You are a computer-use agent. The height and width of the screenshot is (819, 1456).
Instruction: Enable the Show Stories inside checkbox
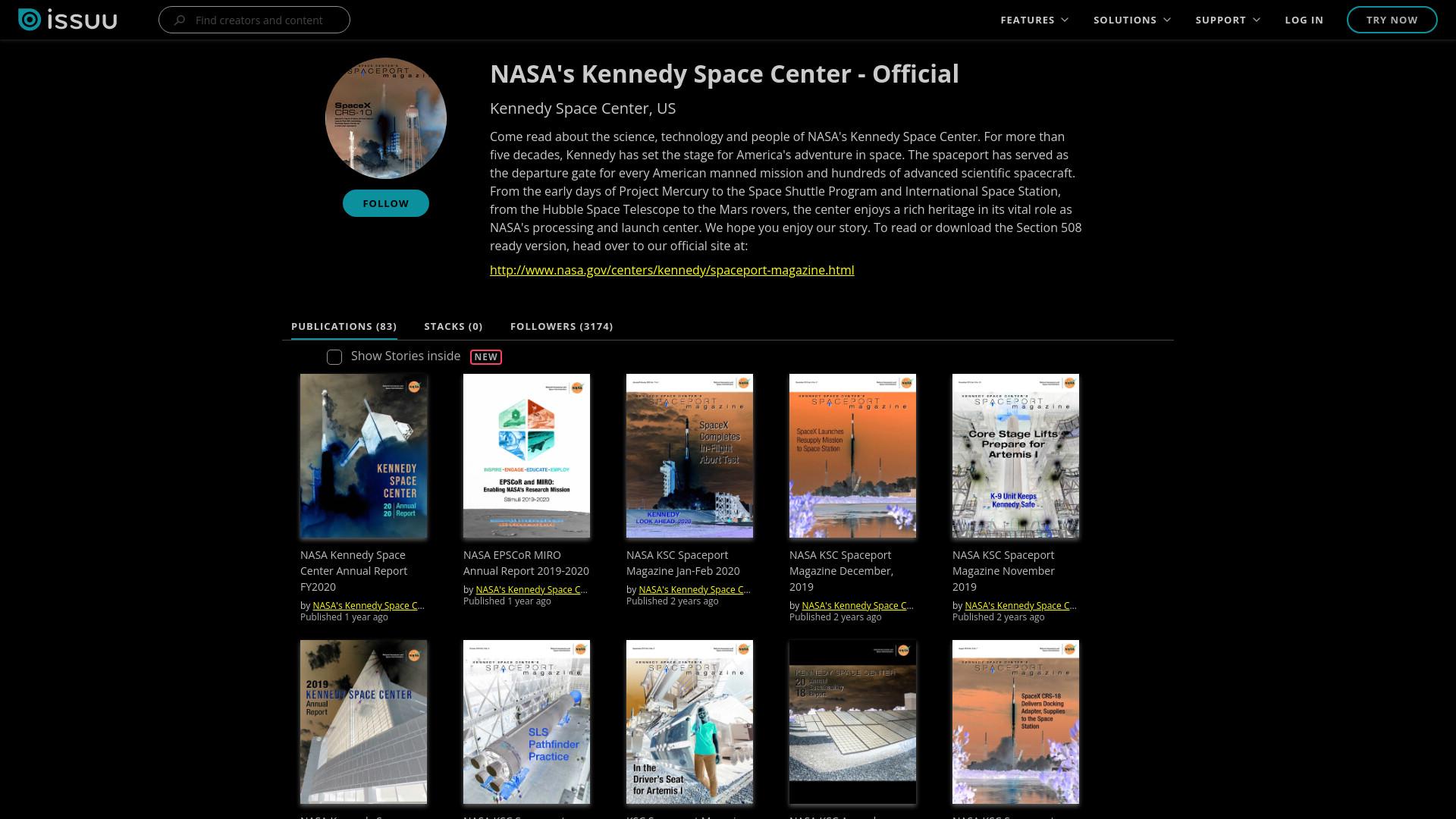point(334,357)
